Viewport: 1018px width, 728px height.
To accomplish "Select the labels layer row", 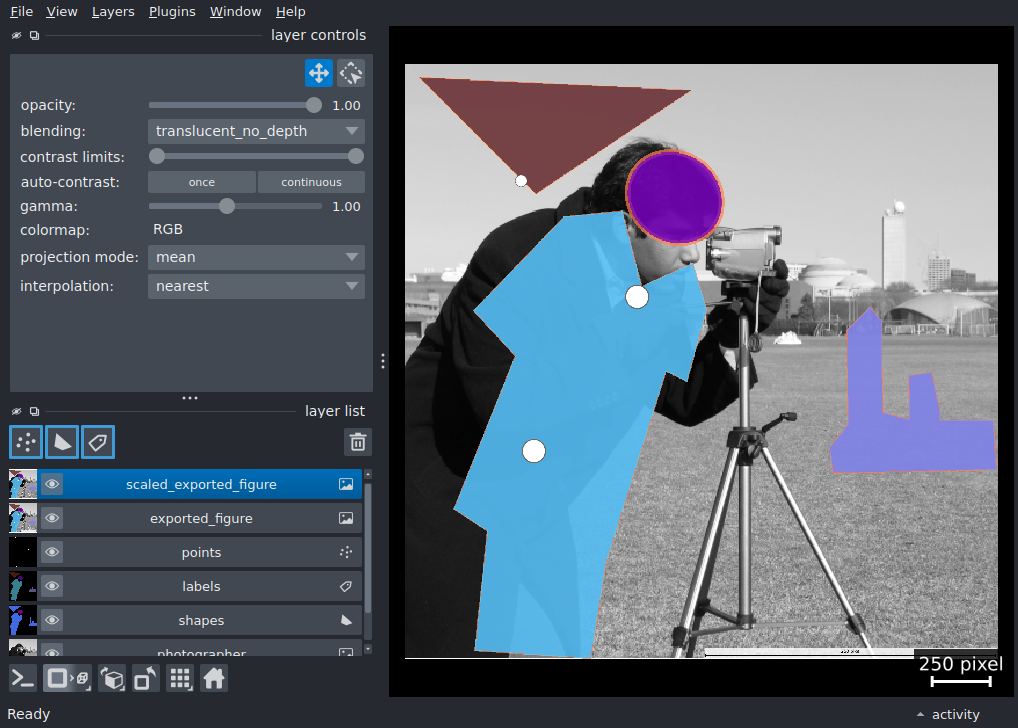I will click(x=186, y=586).
